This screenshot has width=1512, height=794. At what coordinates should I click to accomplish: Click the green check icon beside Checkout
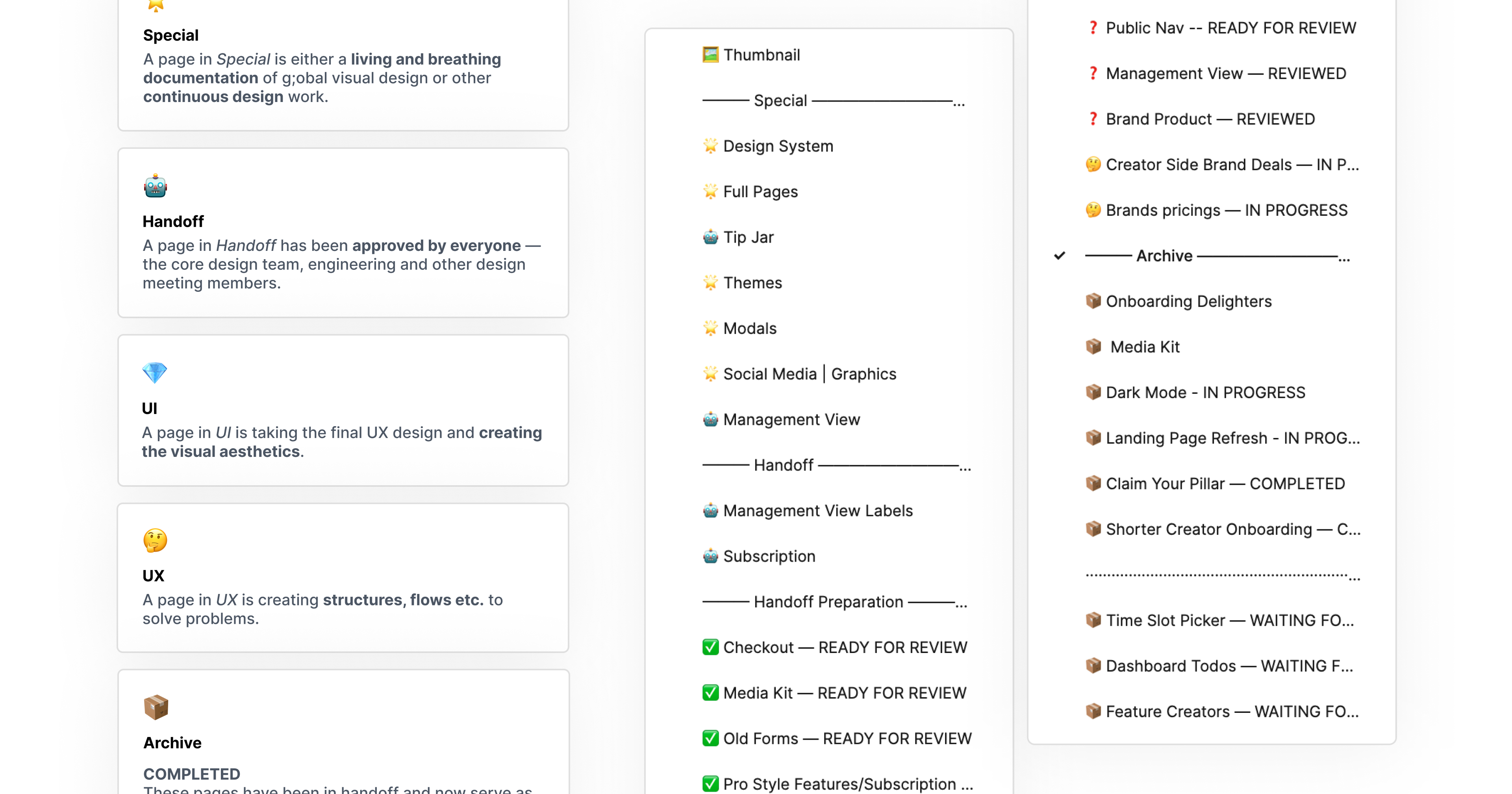tap(710, 647)
